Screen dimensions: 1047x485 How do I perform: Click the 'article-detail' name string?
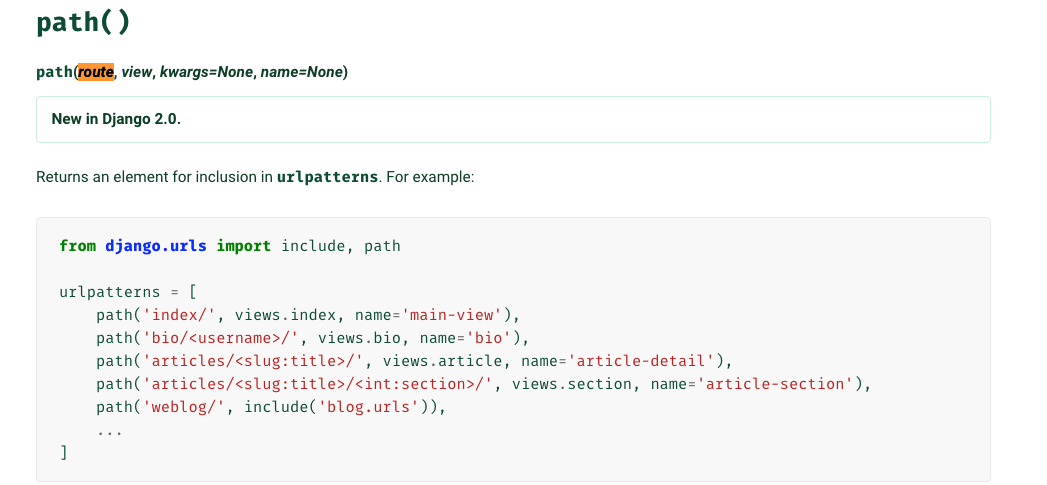(643, 360)
